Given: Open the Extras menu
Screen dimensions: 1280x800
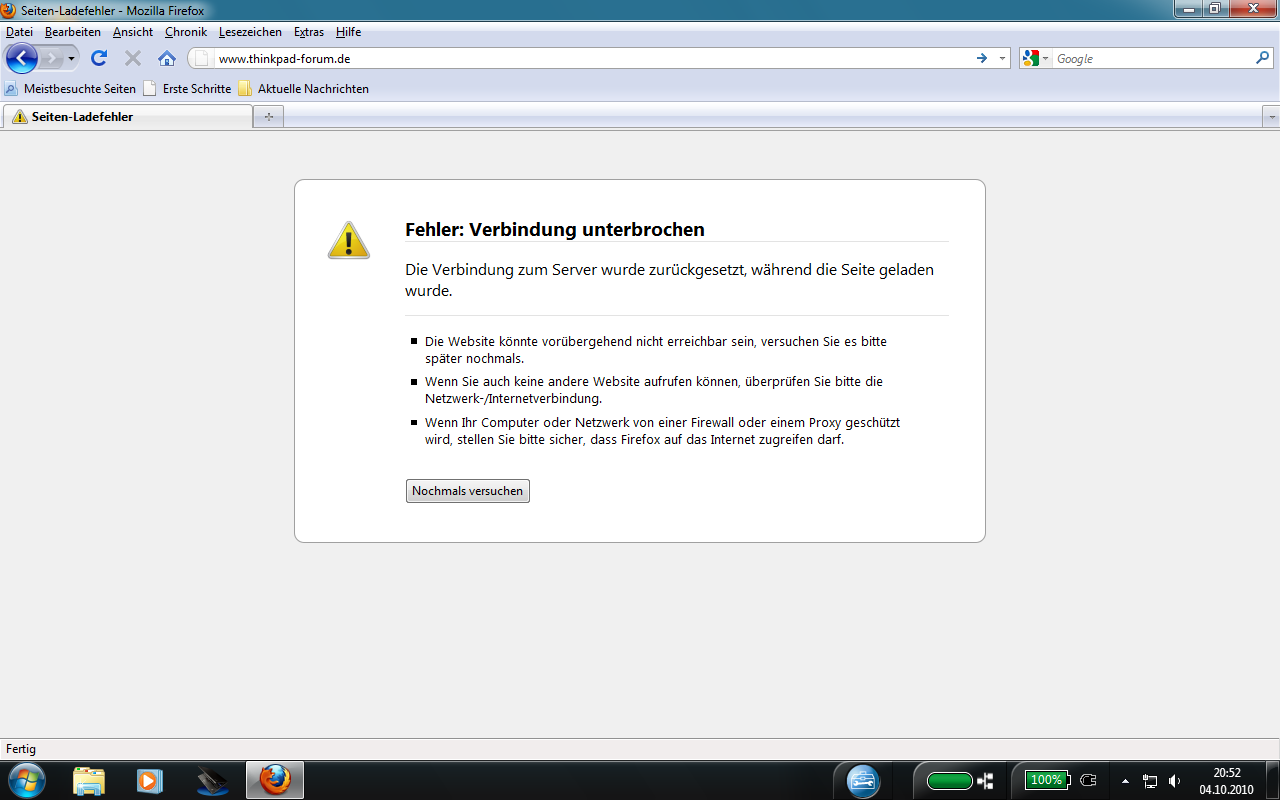Looking at the screenshot, I should tap(308, 32).
